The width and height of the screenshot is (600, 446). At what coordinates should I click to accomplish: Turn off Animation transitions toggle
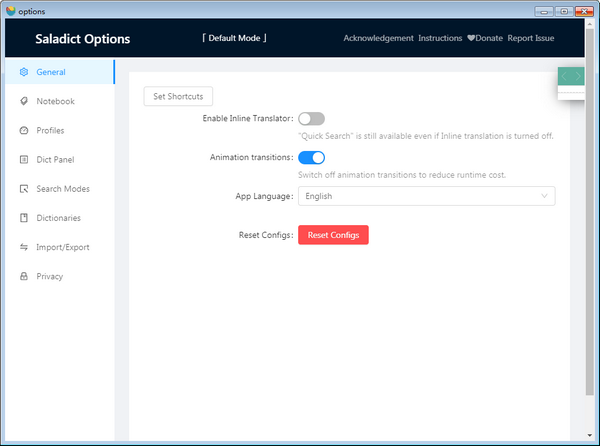(x=311, y=158)
